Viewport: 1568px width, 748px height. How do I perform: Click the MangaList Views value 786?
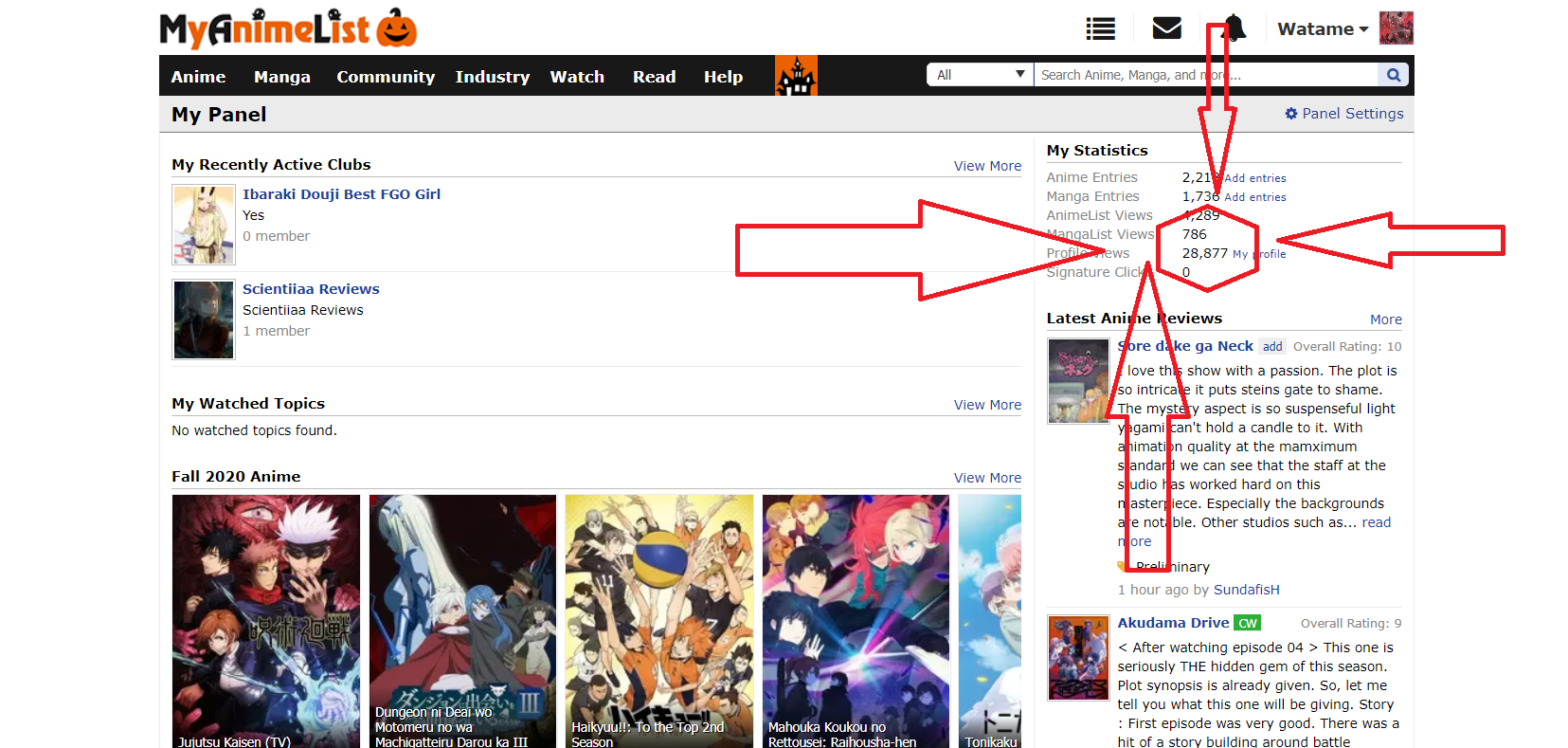pos(1194,234)
